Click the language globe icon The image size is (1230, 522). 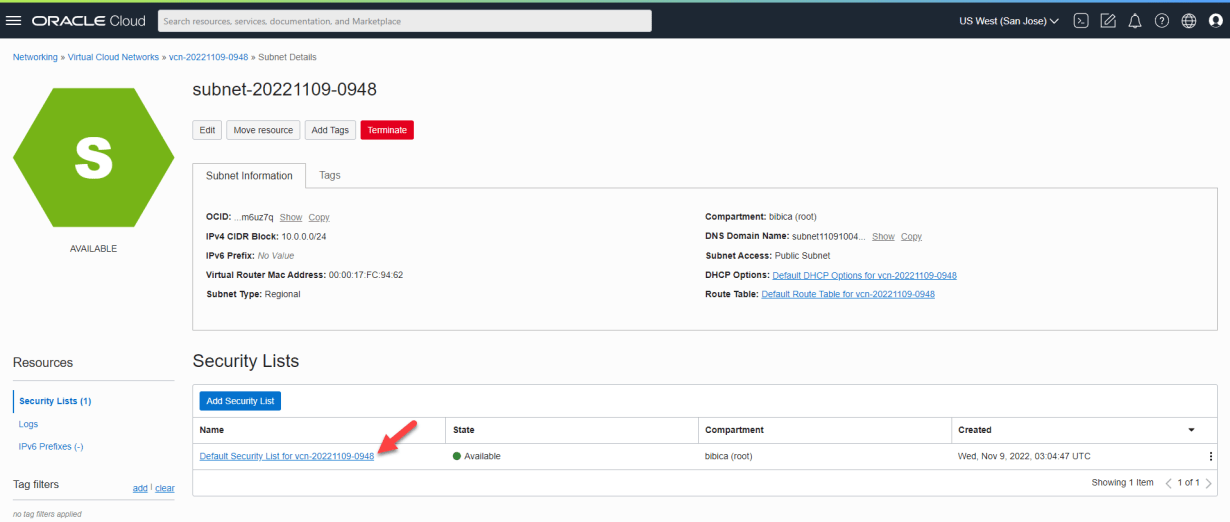coord(1189,21)
